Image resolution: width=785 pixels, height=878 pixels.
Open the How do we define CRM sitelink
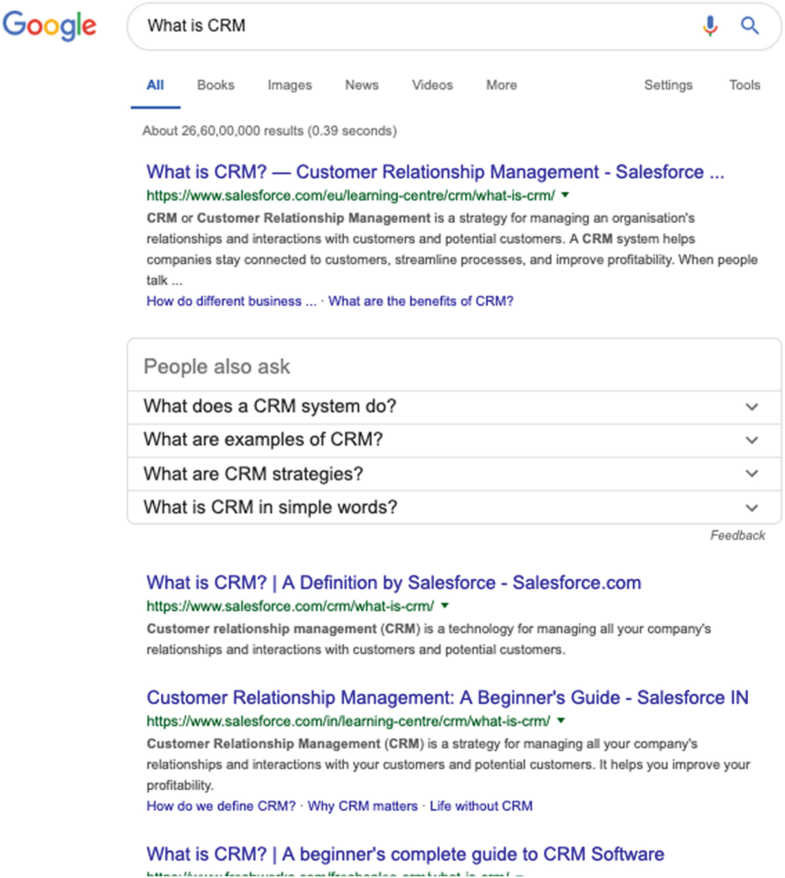221,806
